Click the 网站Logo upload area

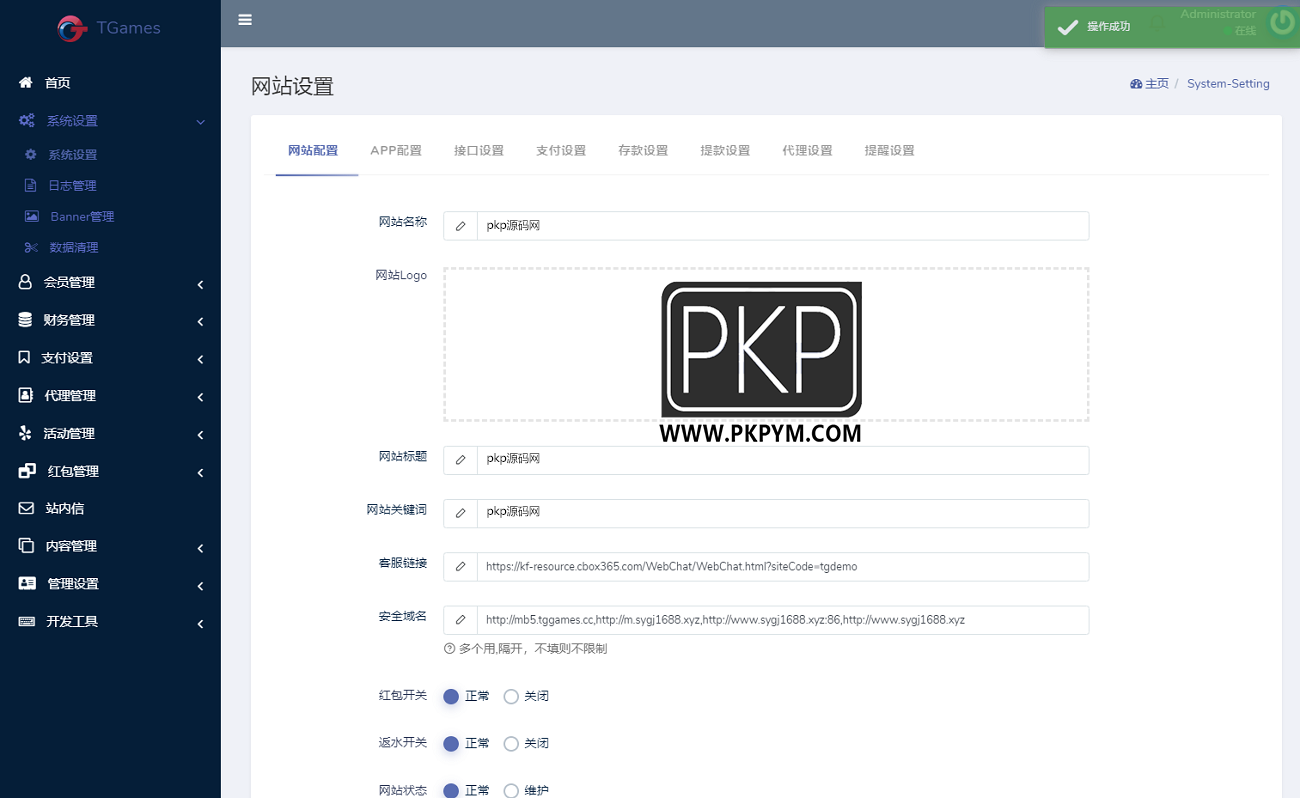(x=766, y=344)
